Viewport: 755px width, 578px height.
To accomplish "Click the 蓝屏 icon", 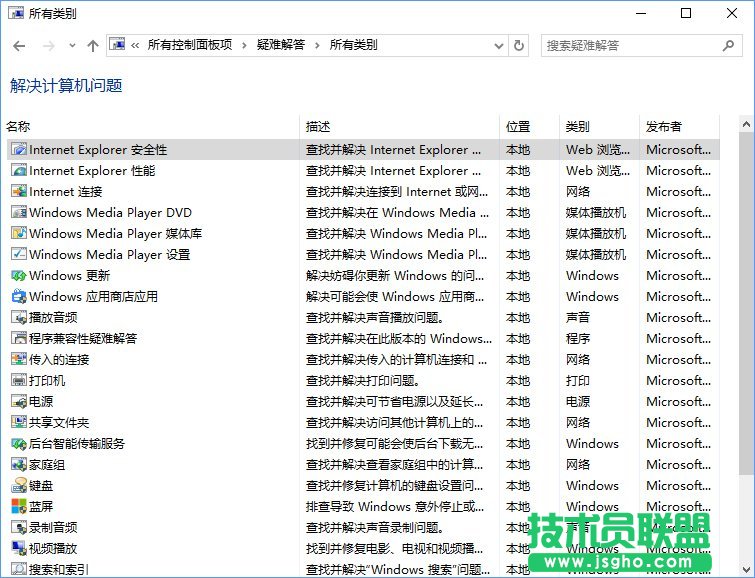I will coord(19,506).
